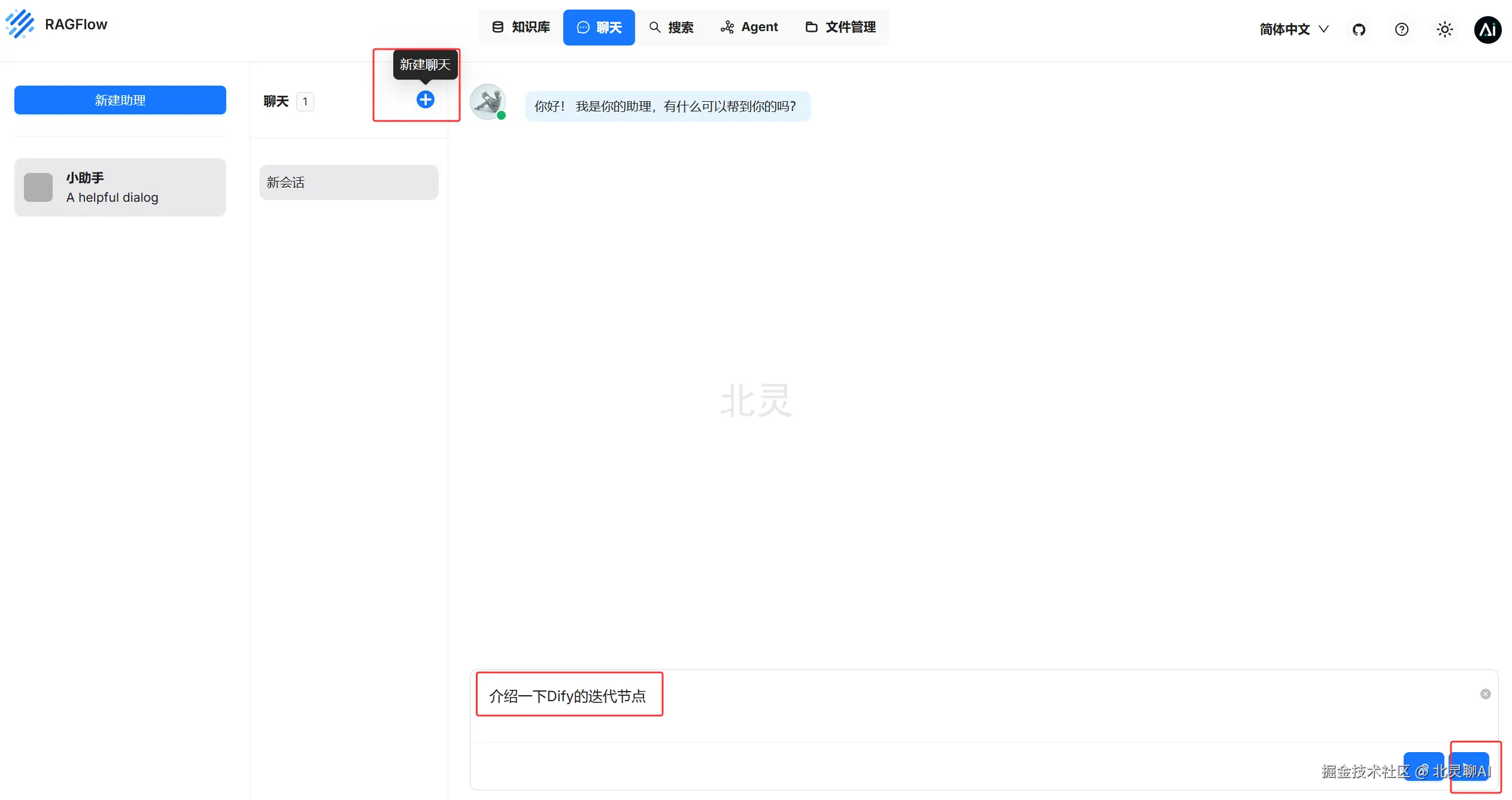Click the 新建助理 button
The height and width of the screenshot is (800, 1512).
coord(120,100)
